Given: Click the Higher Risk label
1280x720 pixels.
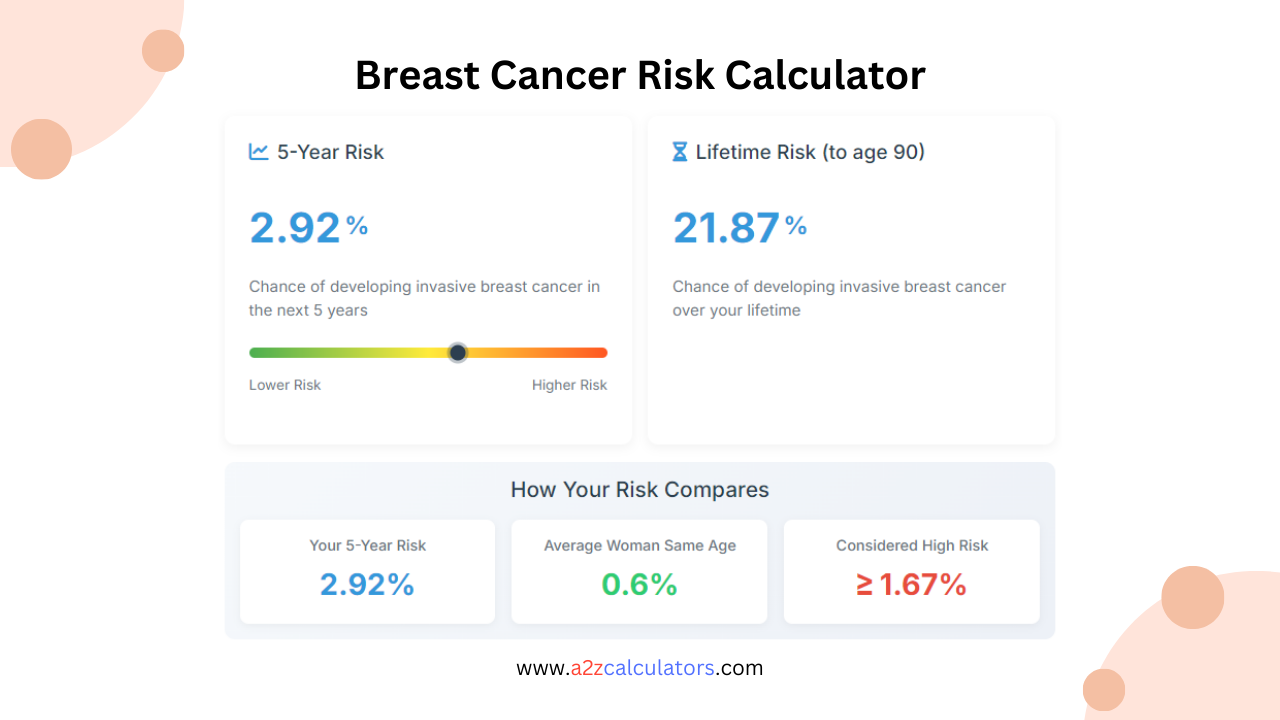Looking at the screenshot, I should click(570, 384).
